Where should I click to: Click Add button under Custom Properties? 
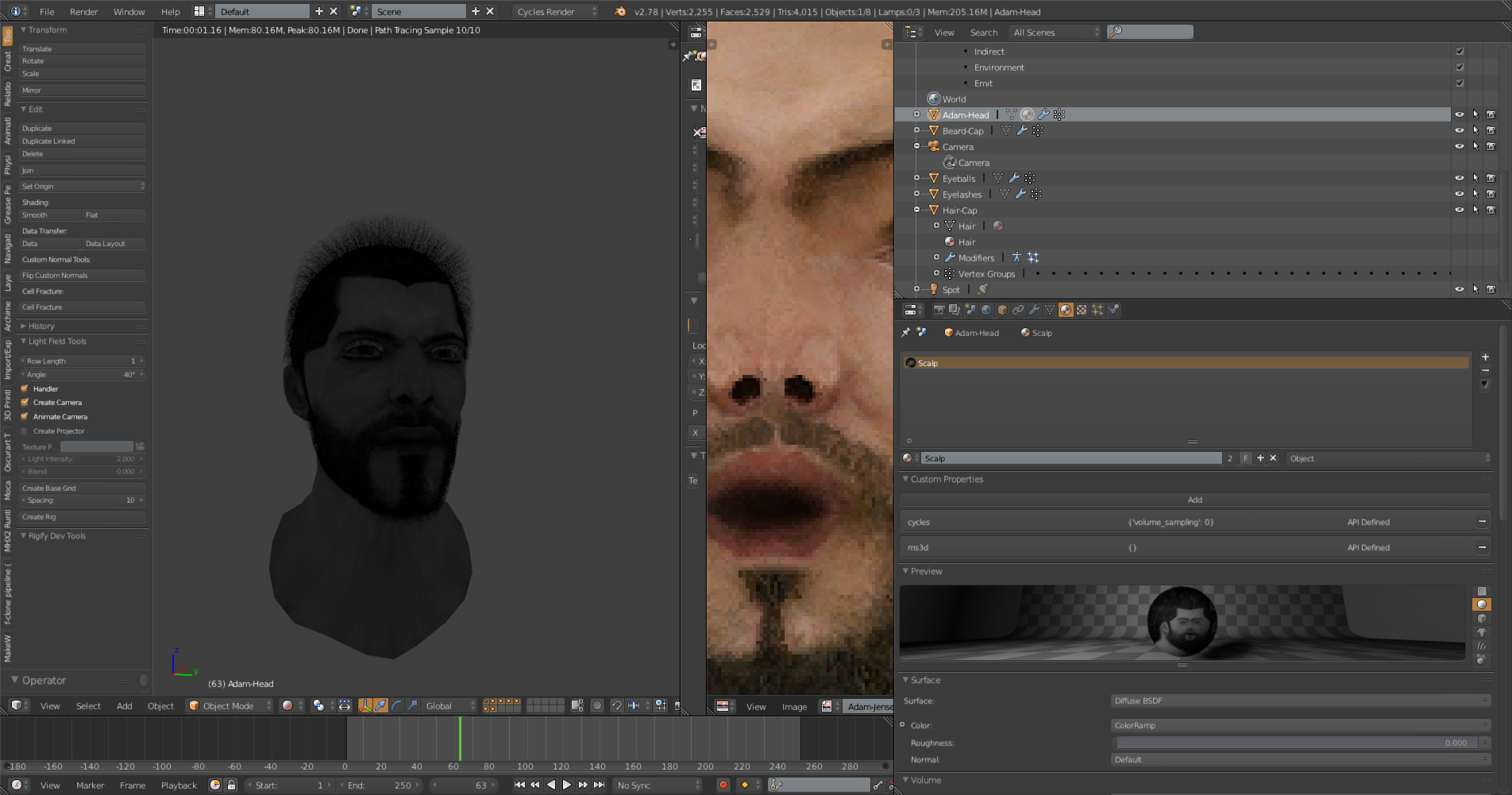pyautogui.click(x=1195, y=500)
